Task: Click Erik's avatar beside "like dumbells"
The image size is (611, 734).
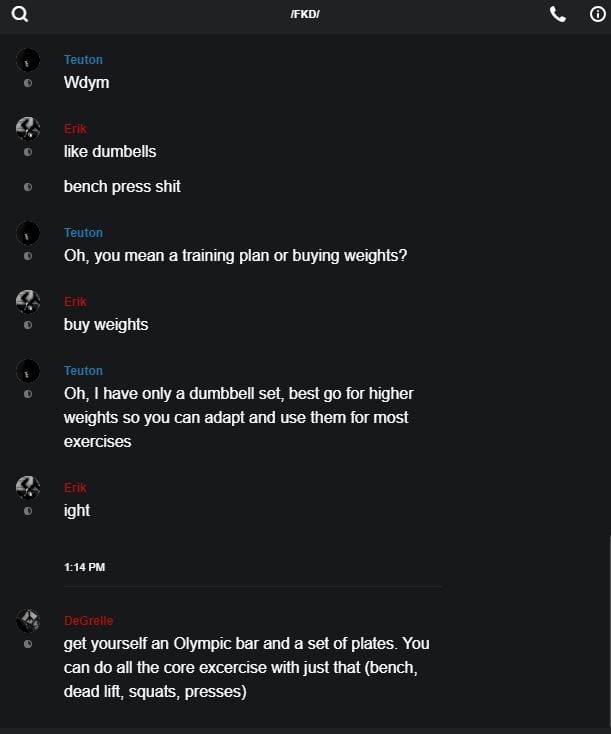Action: (x=28, y=128)
